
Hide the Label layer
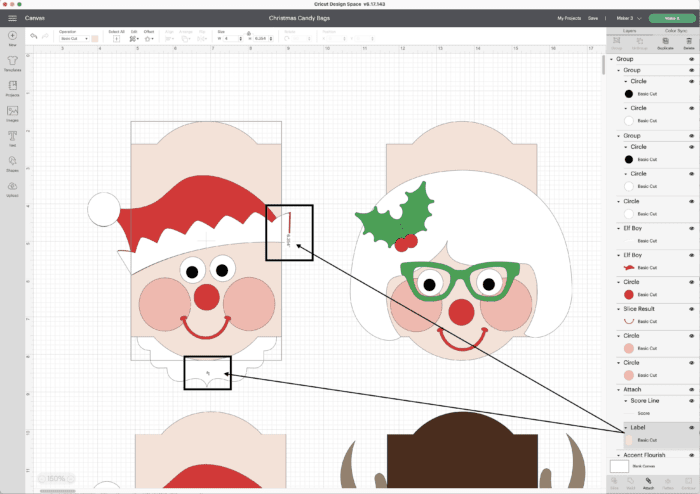click(x=690, y=427)
